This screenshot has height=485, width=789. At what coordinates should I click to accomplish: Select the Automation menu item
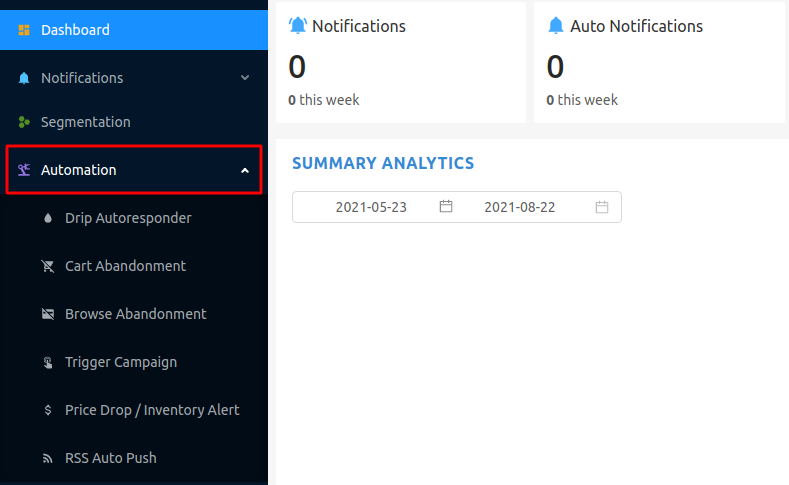[134, 170]
